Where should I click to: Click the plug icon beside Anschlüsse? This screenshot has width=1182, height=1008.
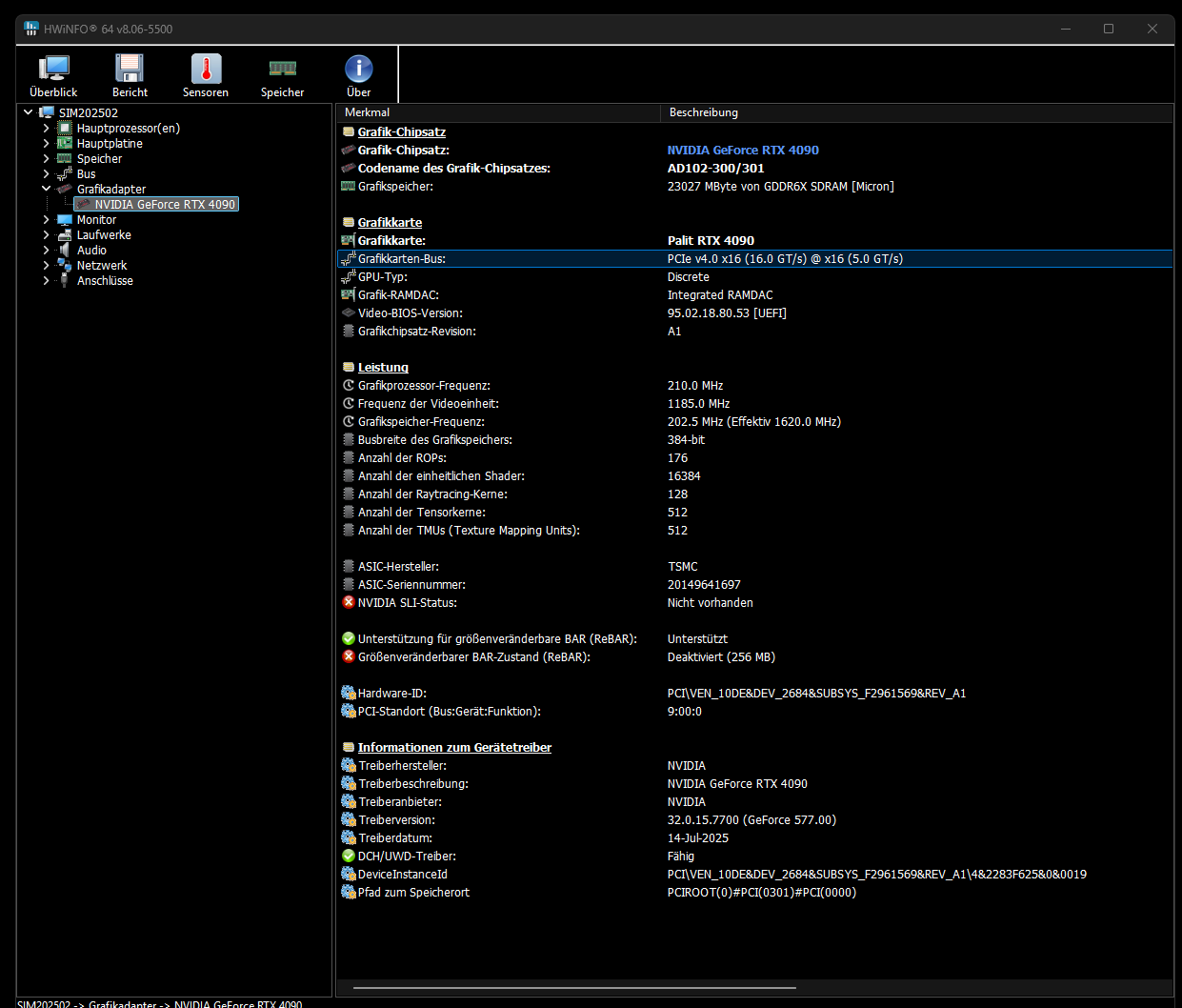[65, 280]
